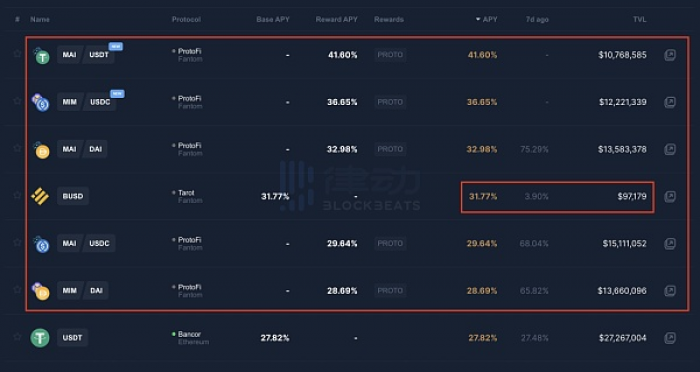Image resolution: width=700 pixels, height=372 pixels.
Task: Click the PROTO rewards badge in MIM/USDC row
Action: click(390, 102)
